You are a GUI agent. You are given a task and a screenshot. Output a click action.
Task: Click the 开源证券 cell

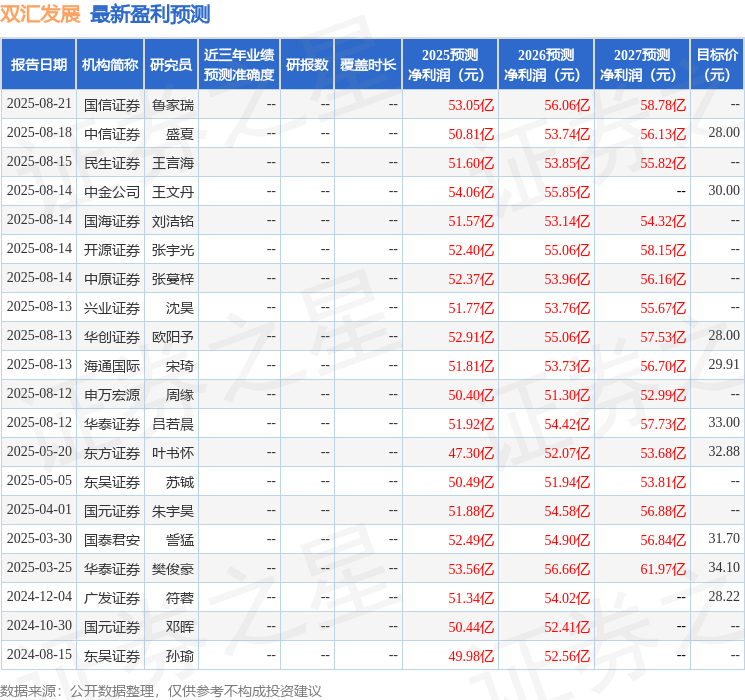[112, 250]
